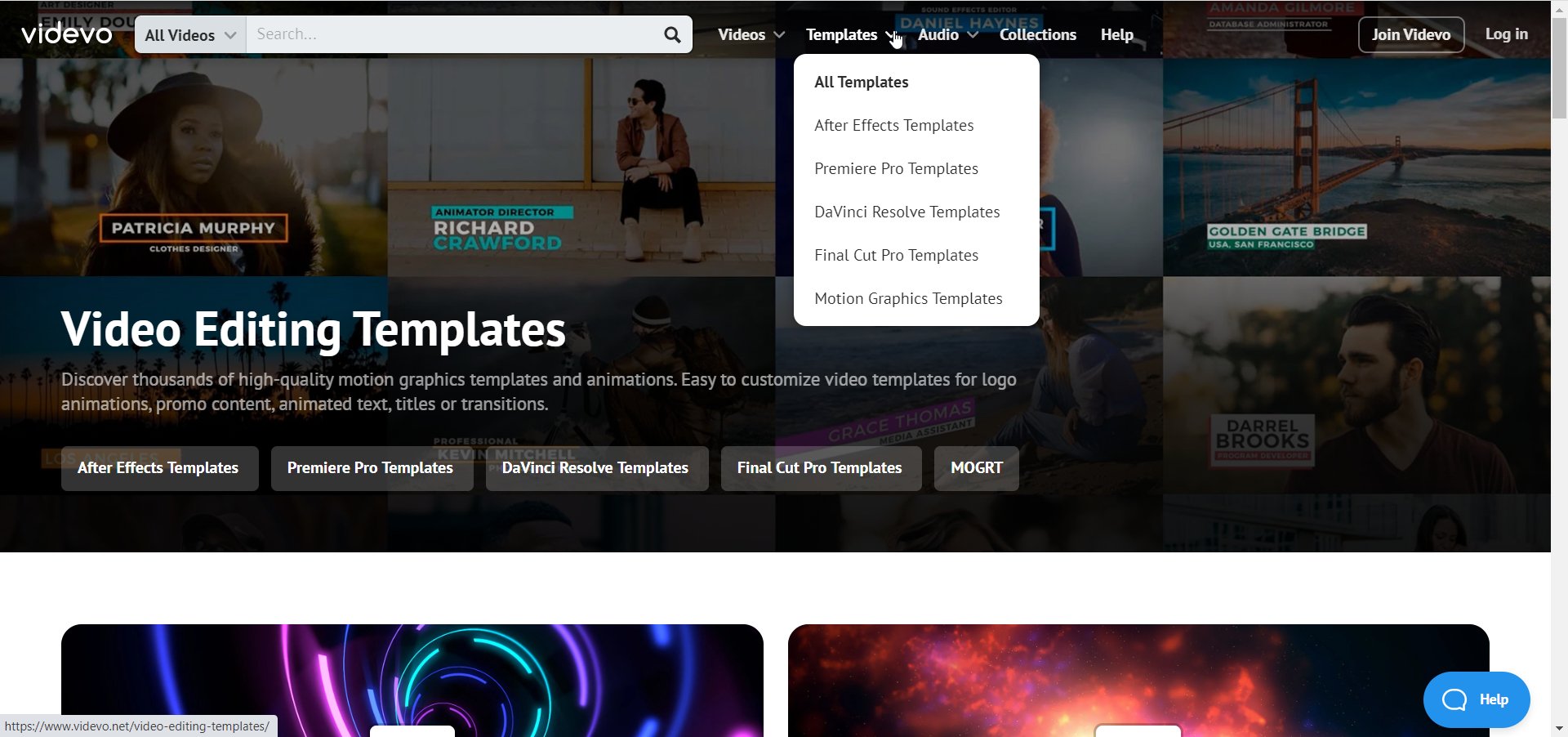Choose After Effects Templates menu entry
1568x737 pixels.
[x=893, y=125]
